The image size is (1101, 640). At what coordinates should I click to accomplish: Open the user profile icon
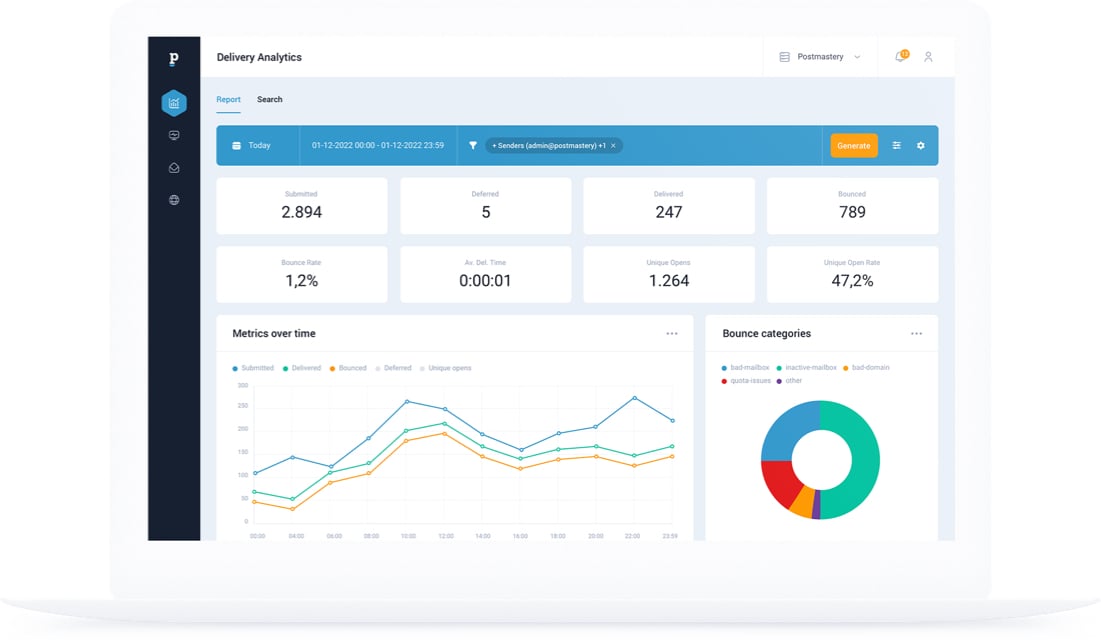928,57
